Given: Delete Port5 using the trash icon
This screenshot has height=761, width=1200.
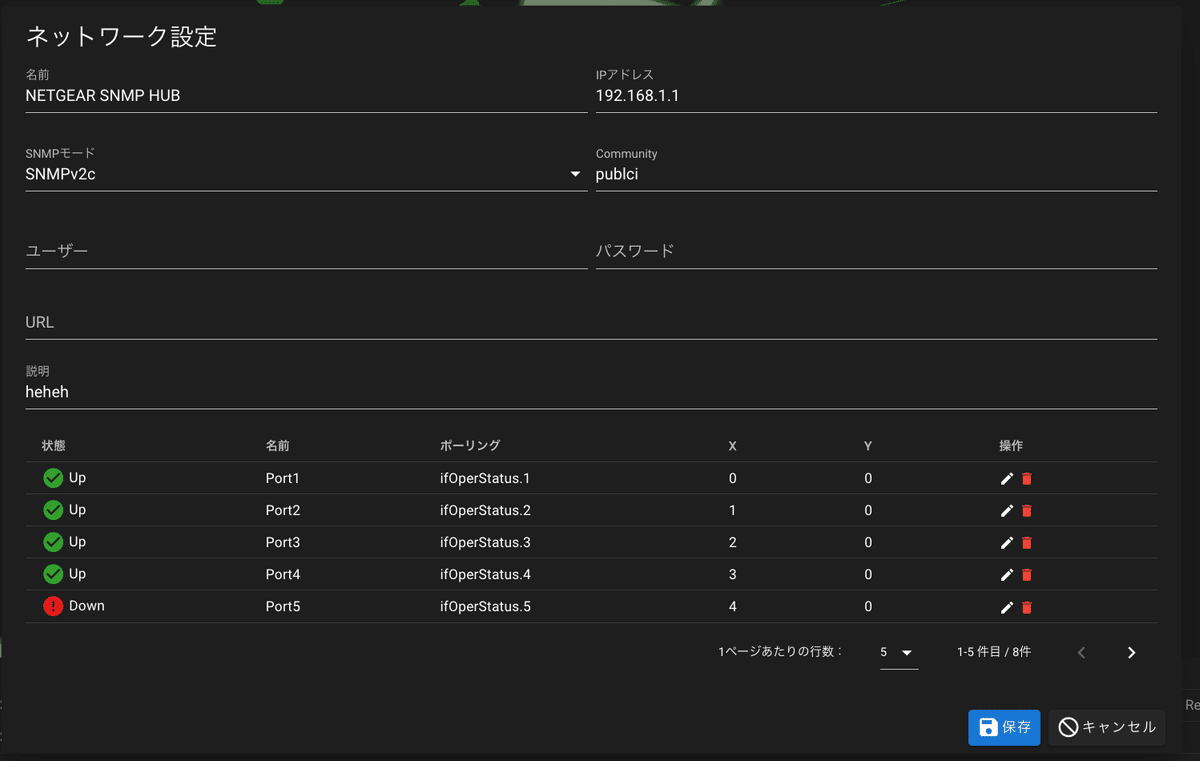Looking at the screenshot, I should coord(1027,606).
